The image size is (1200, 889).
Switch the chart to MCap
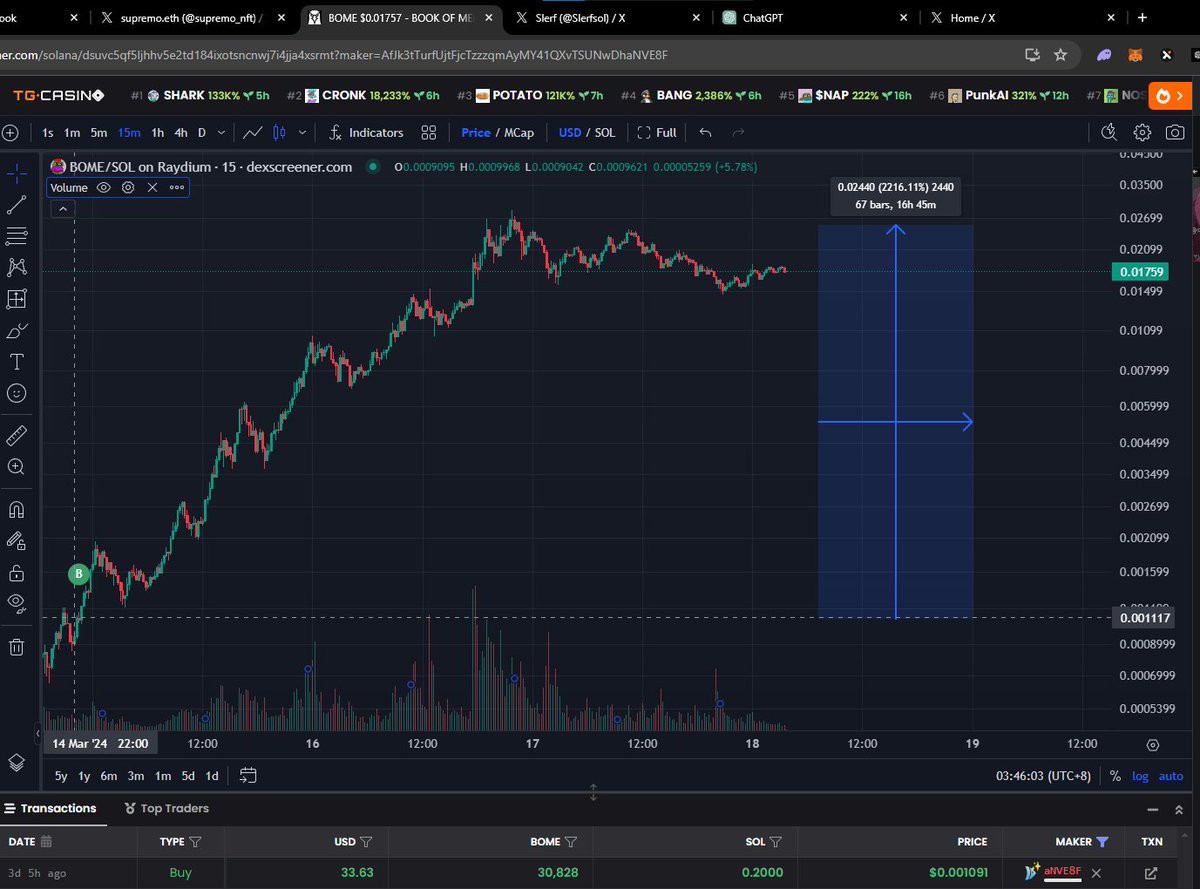coord(519,132)
